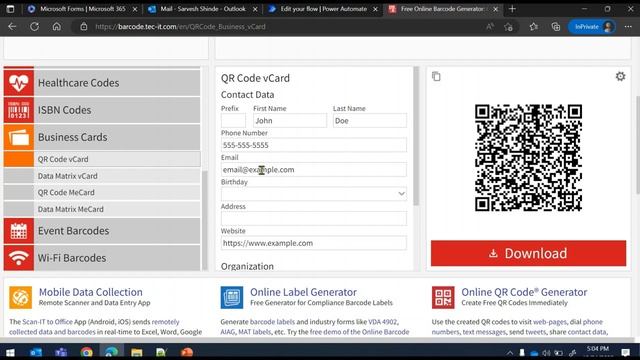This screenshot has height=360, width=640.
Task: Open the tab actions menu icon
Action: pyautogui.click(x=10, y=9)
